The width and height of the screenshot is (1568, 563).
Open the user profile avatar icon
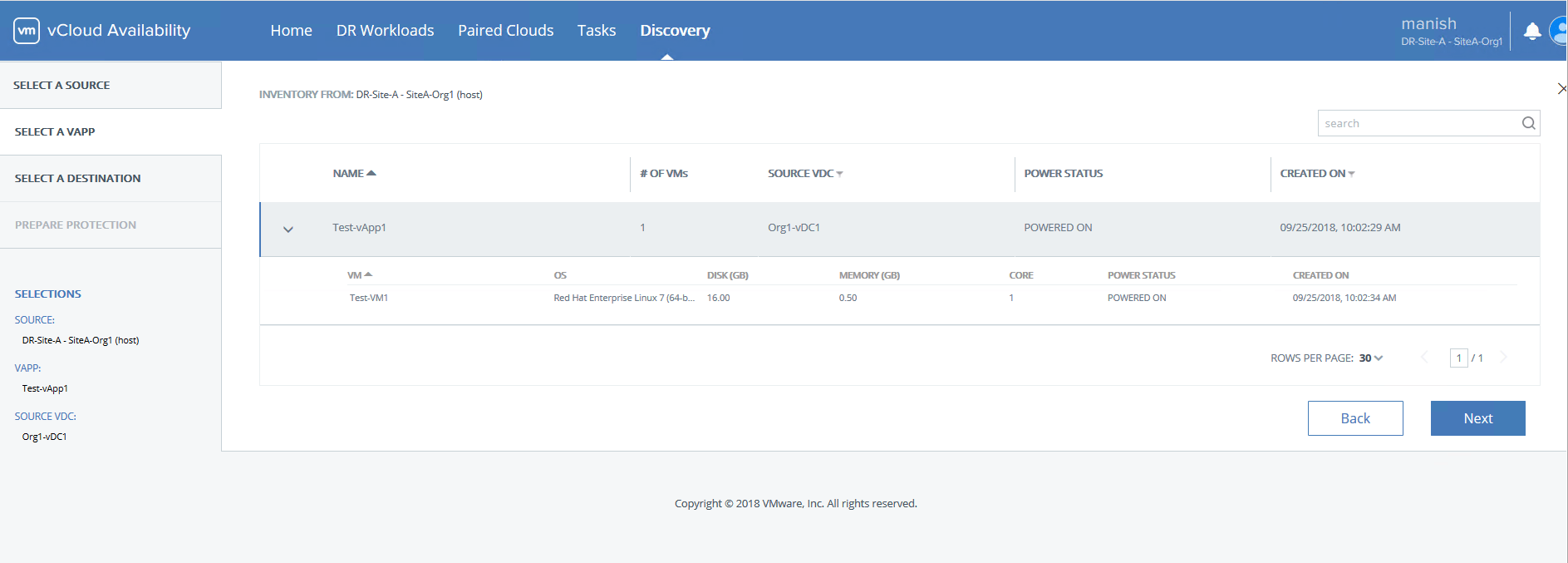[x=1559, y=32]
